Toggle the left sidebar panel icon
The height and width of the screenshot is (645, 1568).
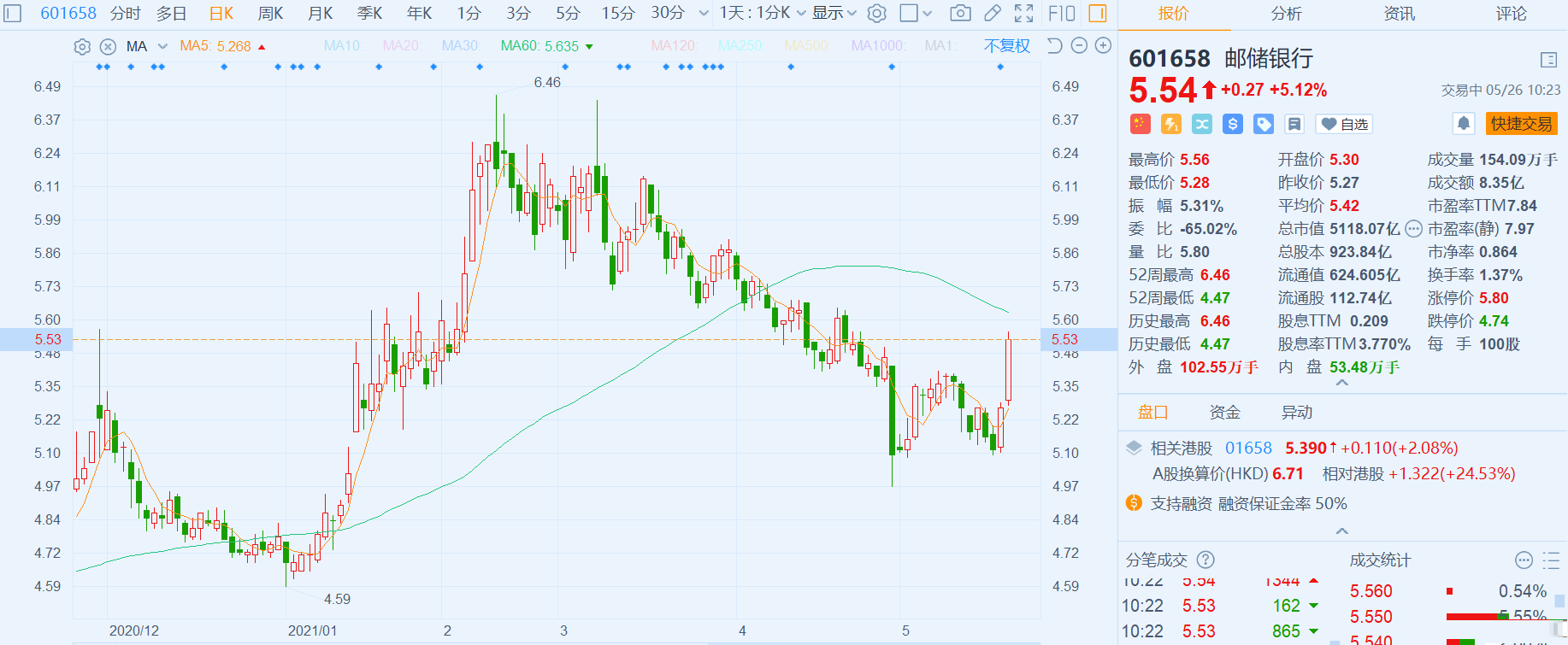13,13
